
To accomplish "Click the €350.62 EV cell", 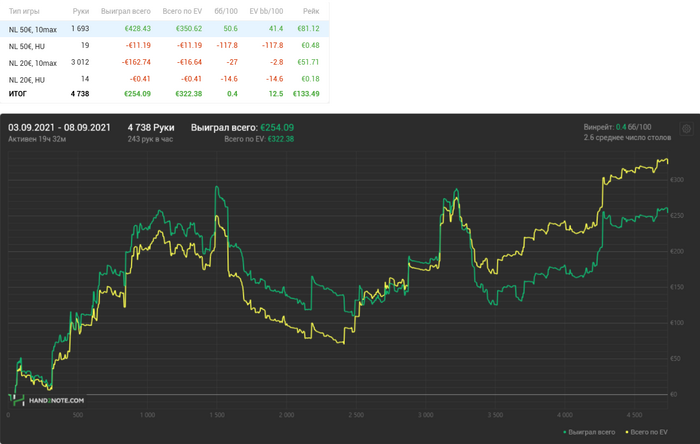I will [188, 29].
